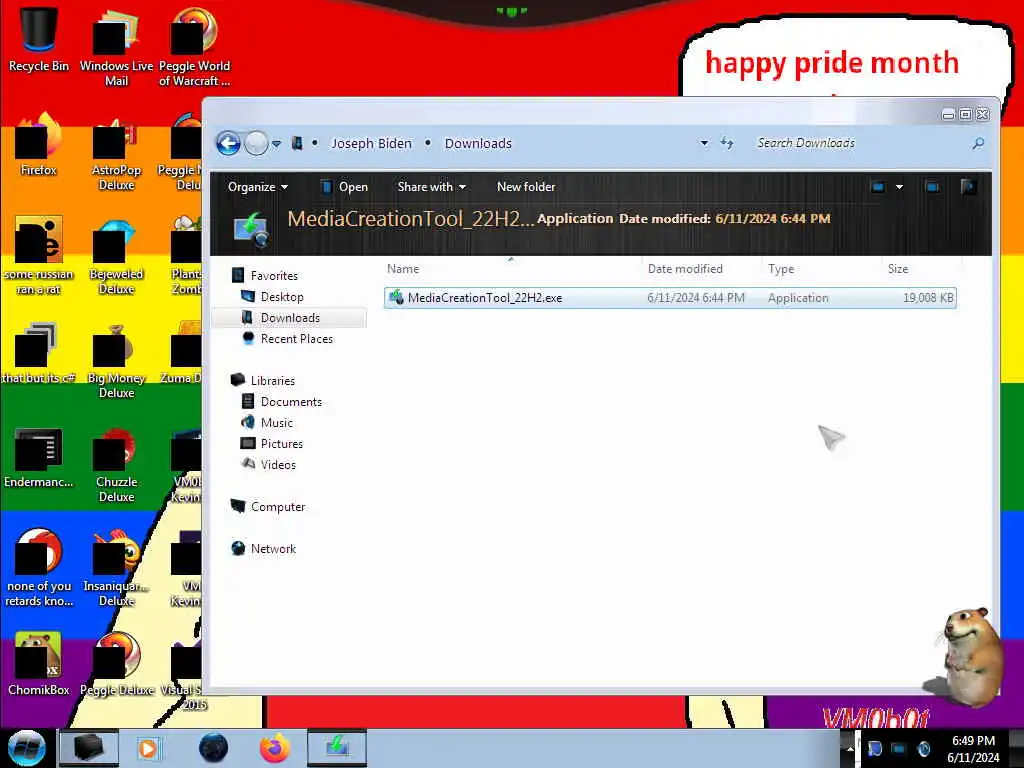The width and height of the screenshot is (1024, 768).
Task: Click the Action Center flag tray icon
Action: [874, 749]
